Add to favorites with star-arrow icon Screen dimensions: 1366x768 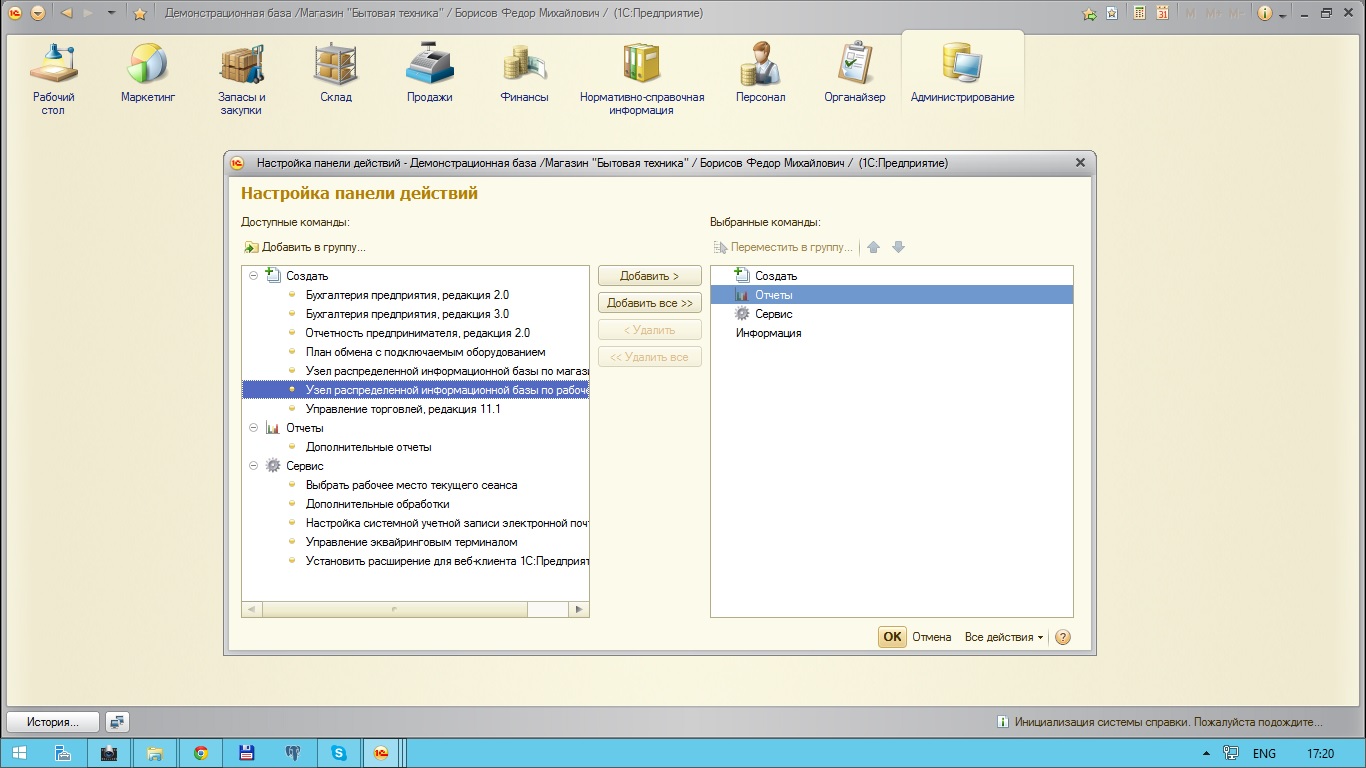pos(1089,13)
